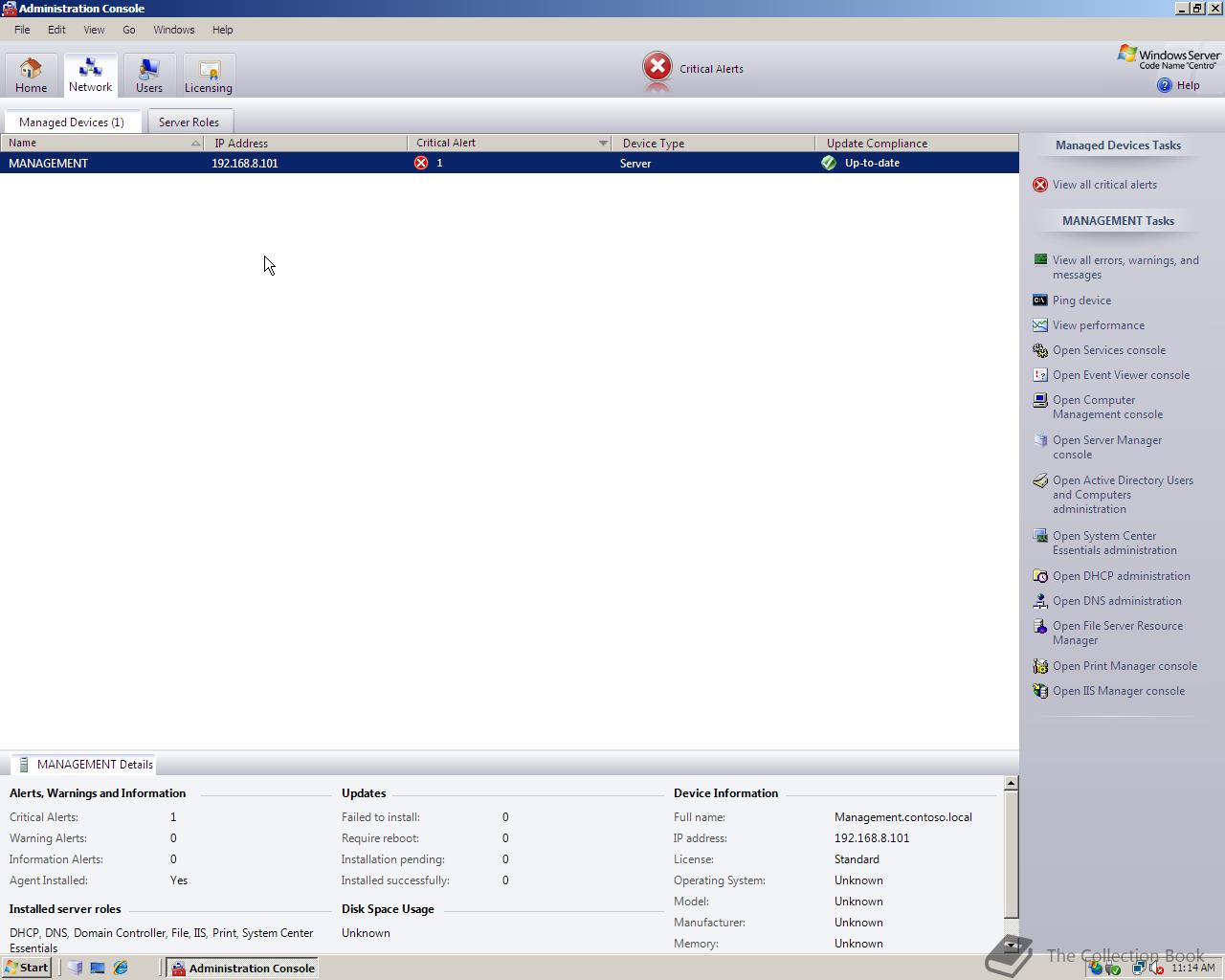Click the 11:14 AM system clock
The image size is (1225, 980).
pyautogui.click(x=1192, y=968)
